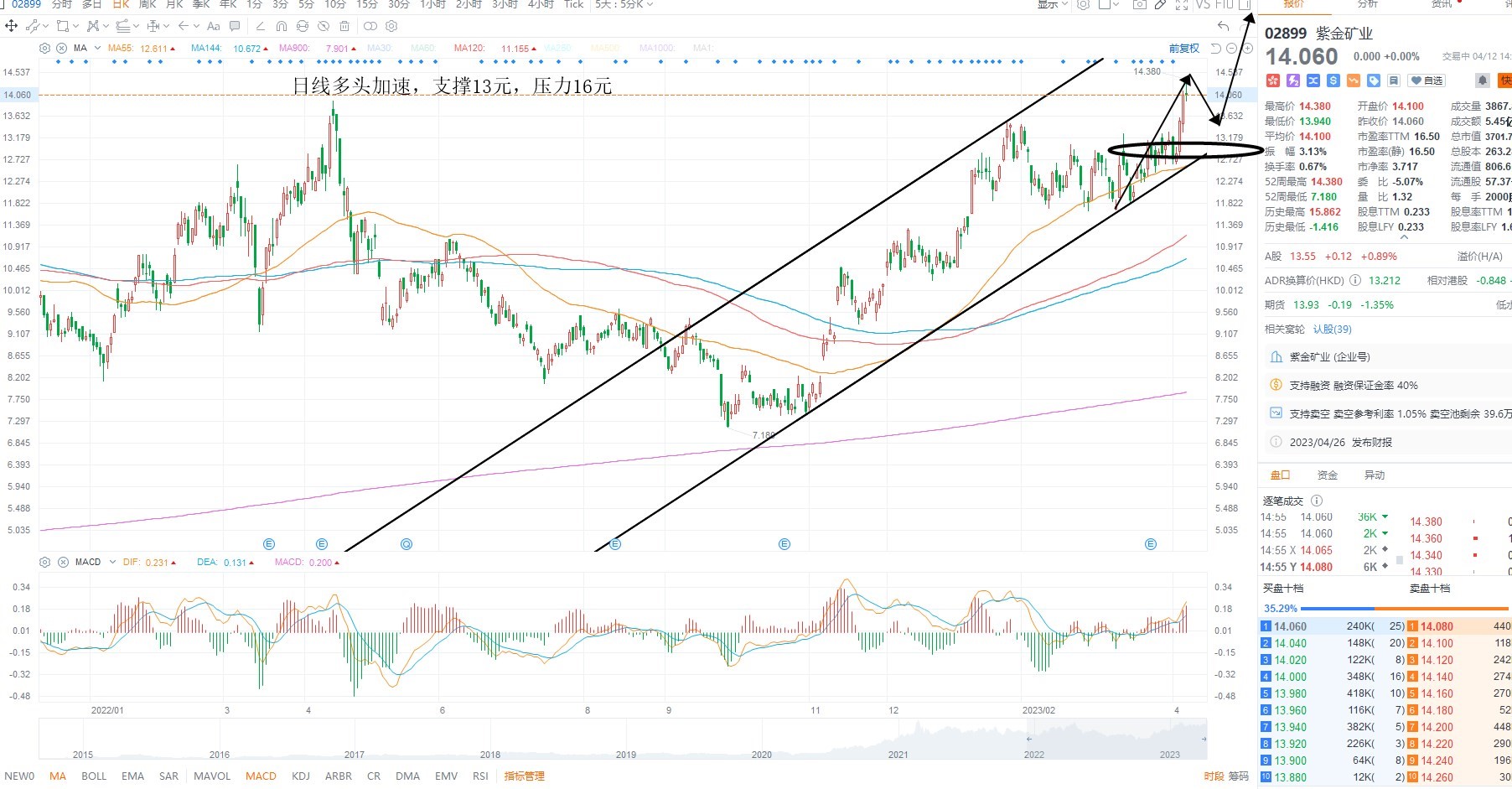This screenshot has width=1512, height=789.
Task: Zoom out the chart with minus icon
Action: point(1231,49)
